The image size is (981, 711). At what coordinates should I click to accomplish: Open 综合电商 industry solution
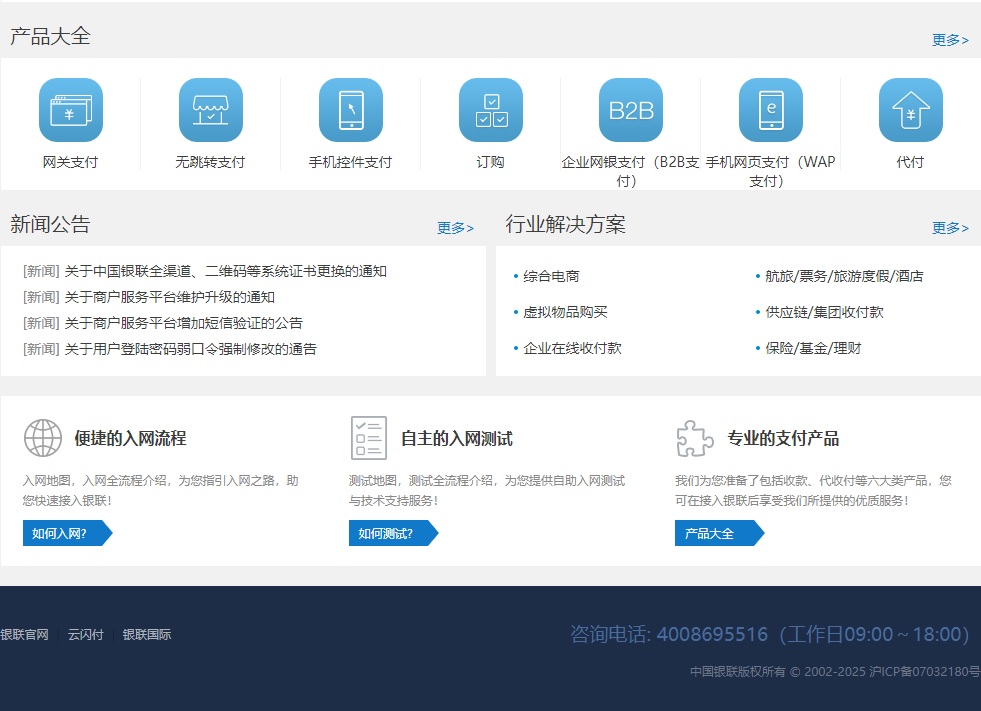pos(551,276)
